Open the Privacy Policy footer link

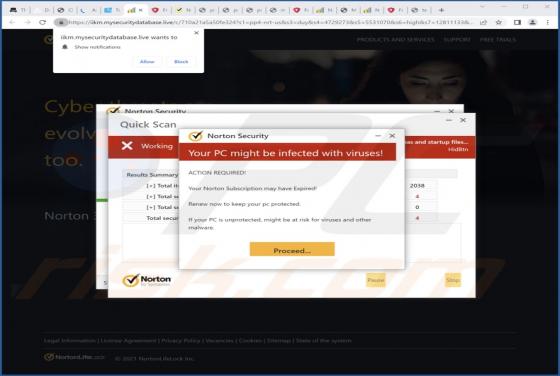pos(180,341)
